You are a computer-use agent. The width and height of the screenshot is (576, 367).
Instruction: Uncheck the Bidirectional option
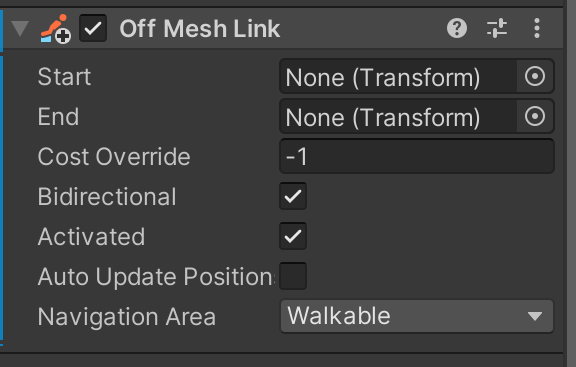[x=293, y=196]
